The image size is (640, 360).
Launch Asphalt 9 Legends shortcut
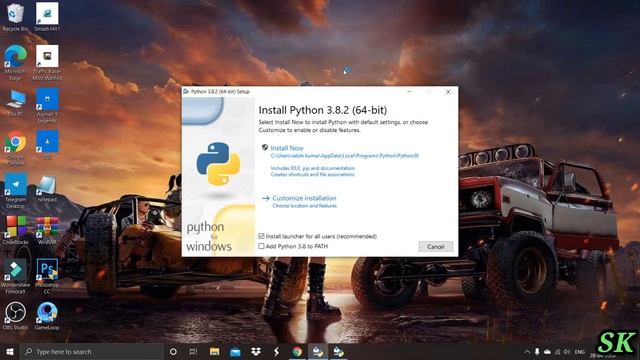pos(47,105)
